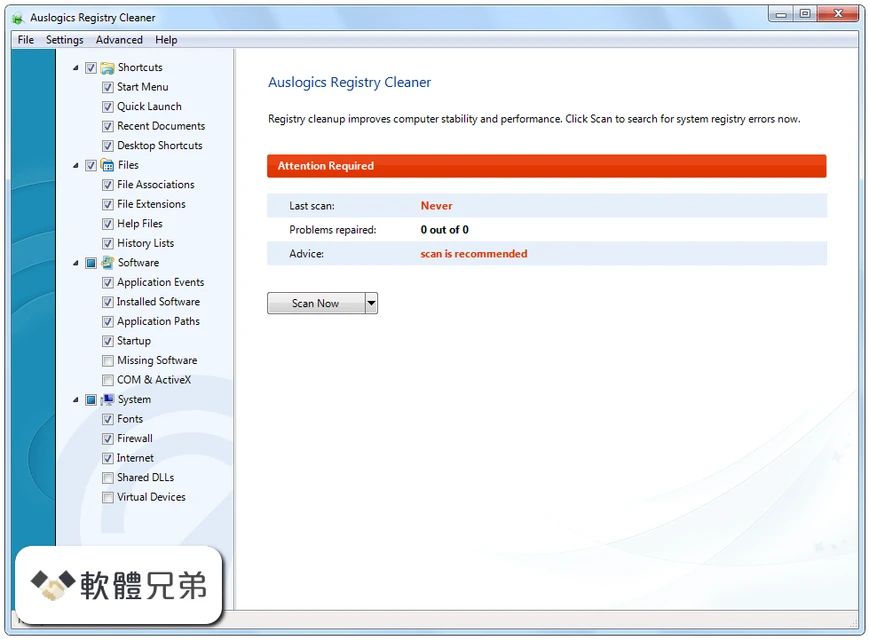869x640 pixels.
Task: Click the Auslogics Registry Cleaner heading
Action: pyautogui.click(x=349, y=83)
